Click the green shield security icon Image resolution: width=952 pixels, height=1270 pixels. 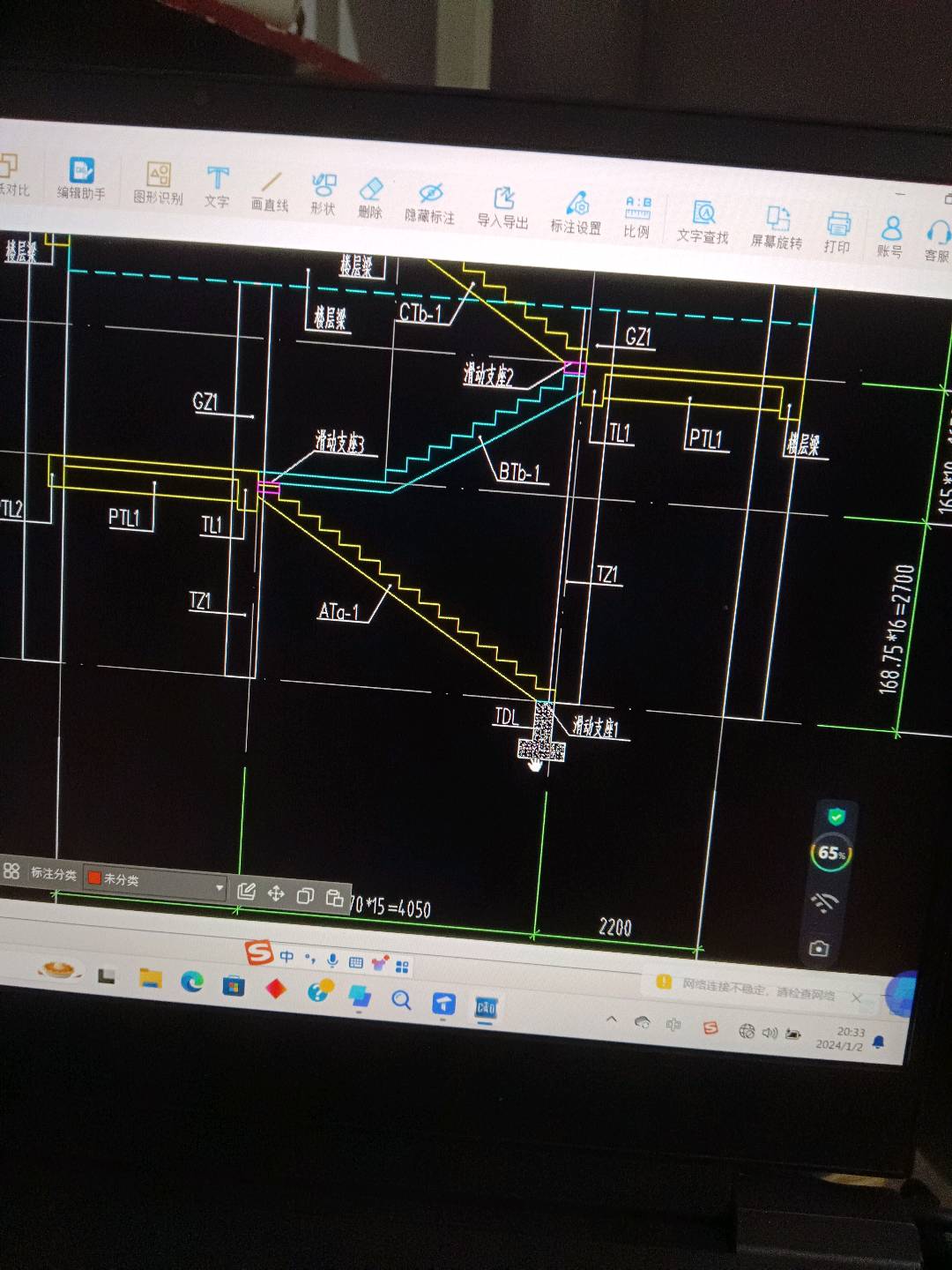pos(837,816)
